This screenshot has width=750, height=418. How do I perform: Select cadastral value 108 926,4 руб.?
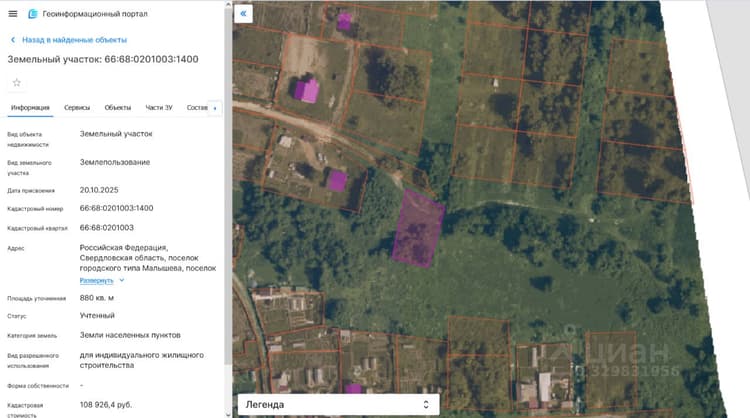pos(106,405)
